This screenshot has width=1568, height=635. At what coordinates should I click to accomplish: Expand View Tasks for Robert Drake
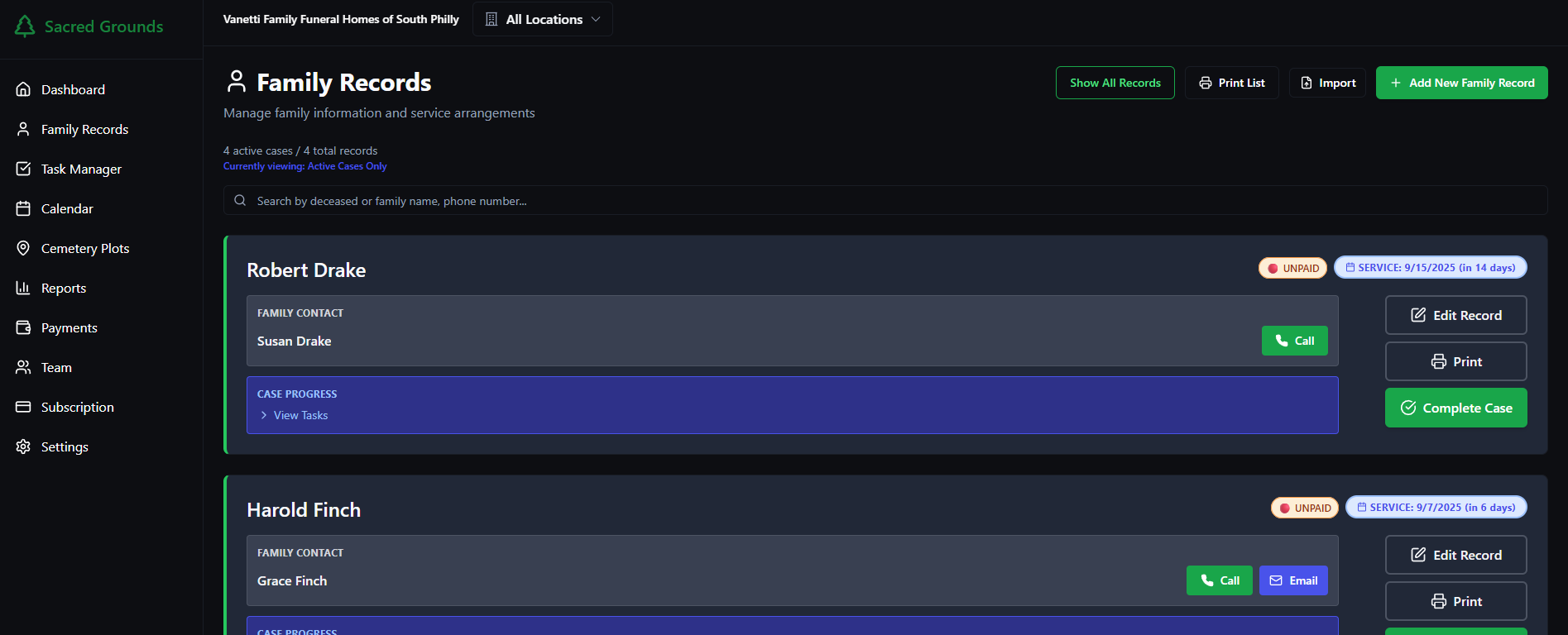tap(294, 415)
